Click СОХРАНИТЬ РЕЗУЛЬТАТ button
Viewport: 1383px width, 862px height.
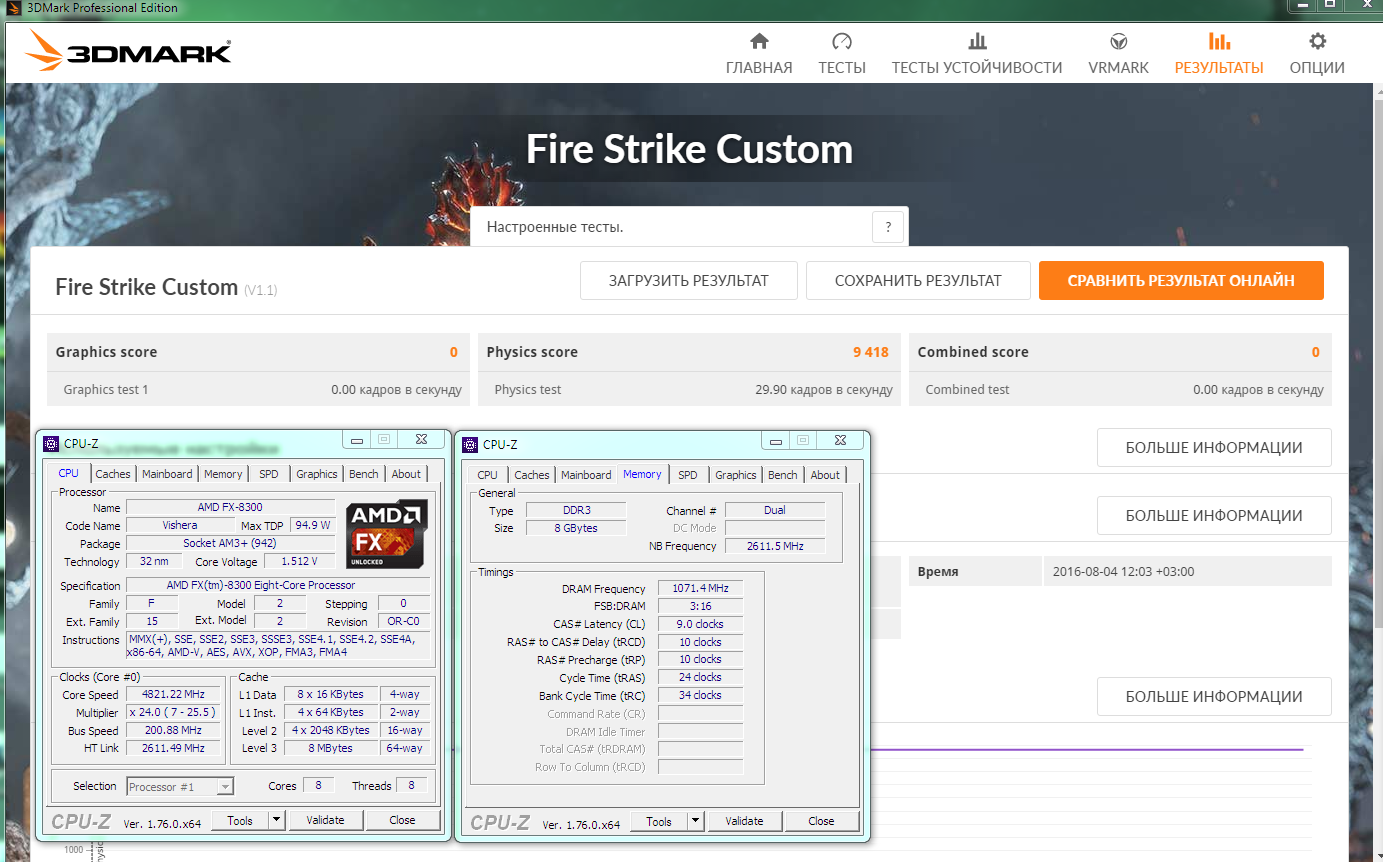point(918,281)
